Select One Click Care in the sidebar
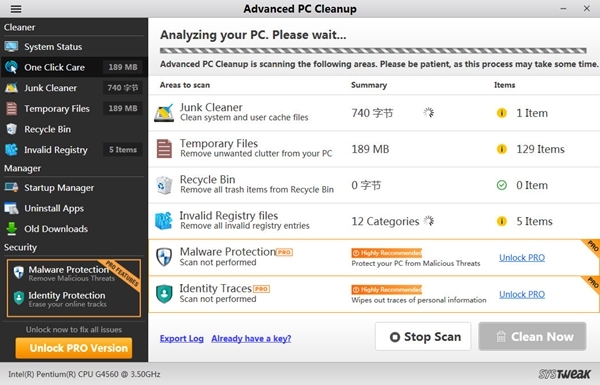The height and width of the screenshot is (385, 600). 74,67
